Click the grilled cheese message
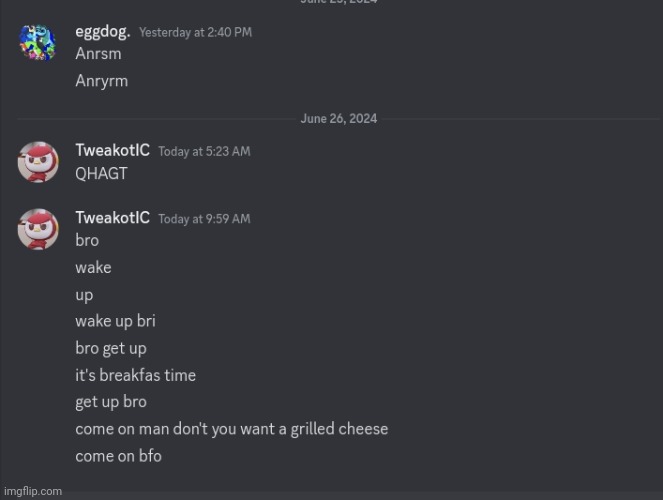Screen dimensions: 663x500 point(231,429)
